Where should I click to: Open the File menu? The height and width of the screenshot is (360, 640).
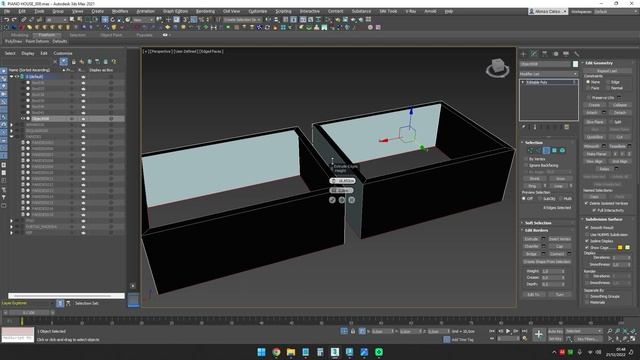click(x=7, y=11)
